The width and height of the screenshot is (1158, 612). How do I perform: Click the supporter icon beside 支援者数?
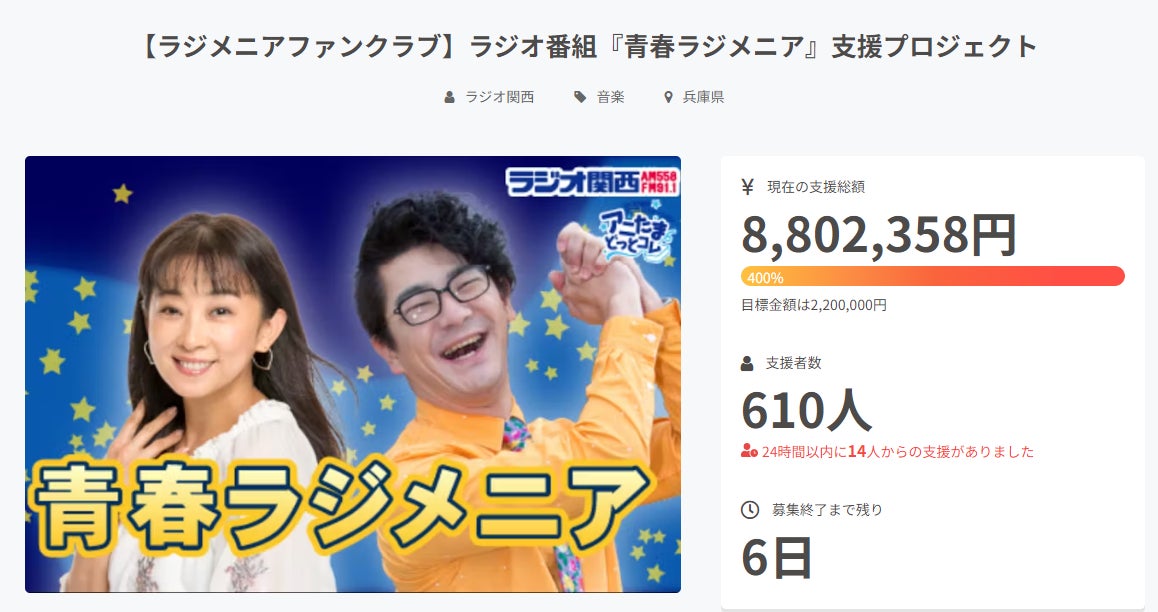coord(747,363)
